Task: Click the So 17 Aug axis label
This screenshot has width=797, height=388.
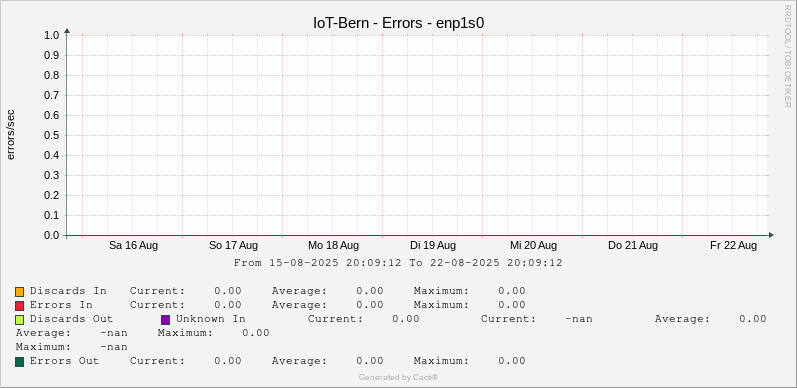Action: pos(233,246)
